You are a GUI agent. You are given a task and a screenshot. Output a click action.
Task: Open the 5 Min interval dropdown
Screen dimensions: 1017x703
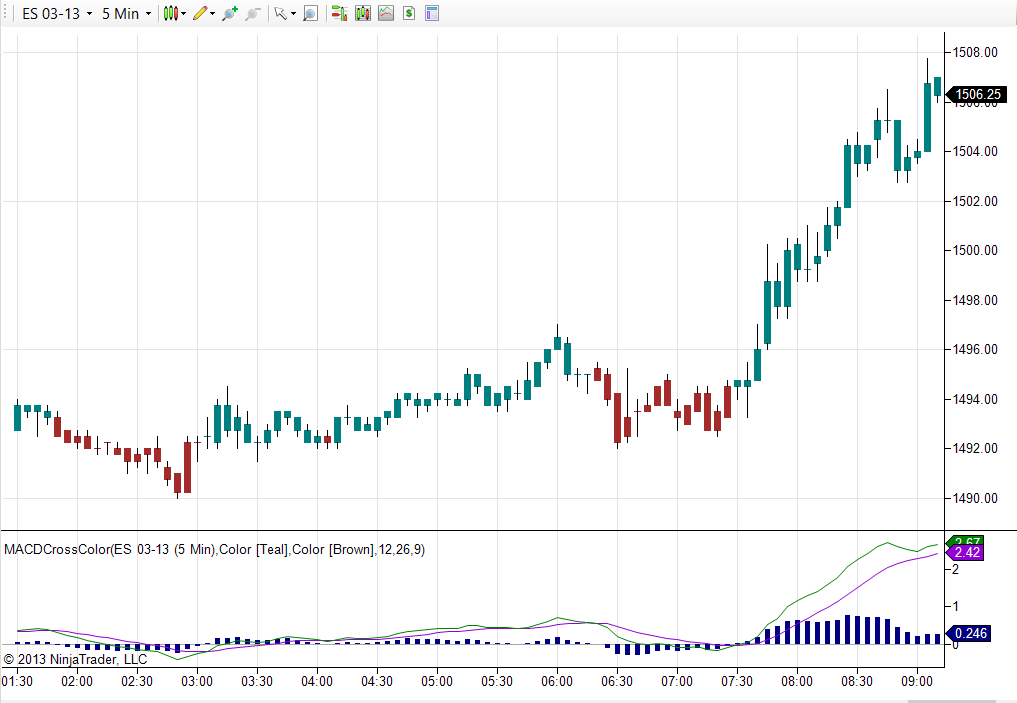(x=126, y=14)
